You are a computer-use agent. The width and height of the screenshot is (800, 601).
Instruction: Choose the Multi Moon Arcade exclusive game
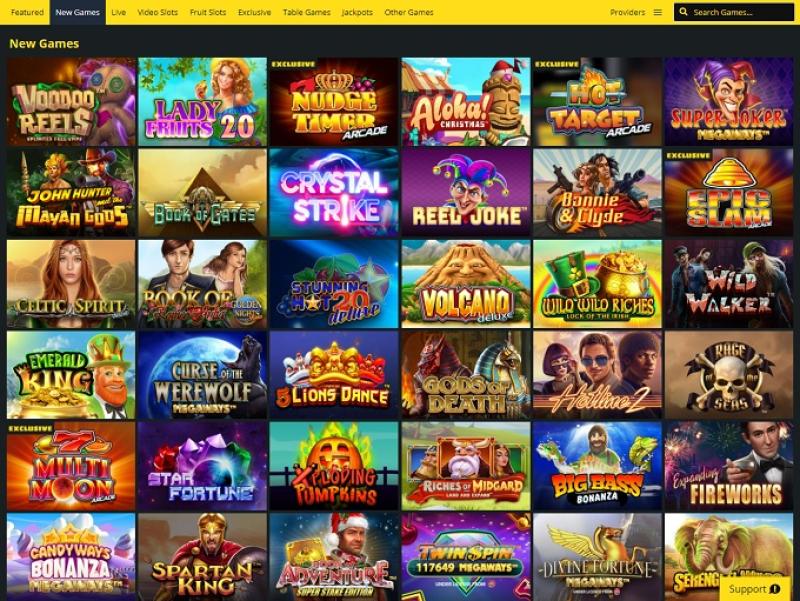(x=71, y=466)
